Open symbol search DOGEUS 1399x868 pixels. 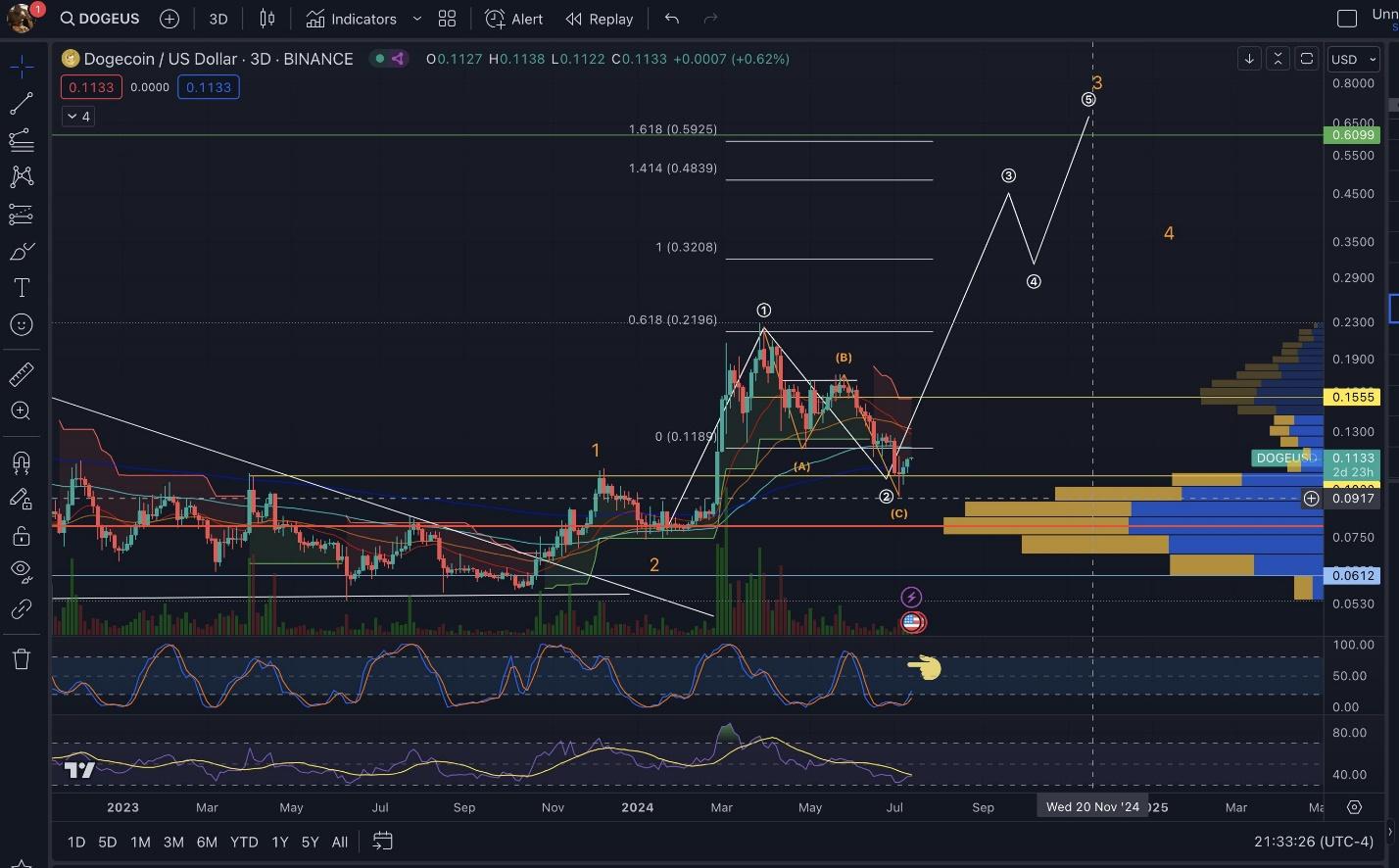100,19
